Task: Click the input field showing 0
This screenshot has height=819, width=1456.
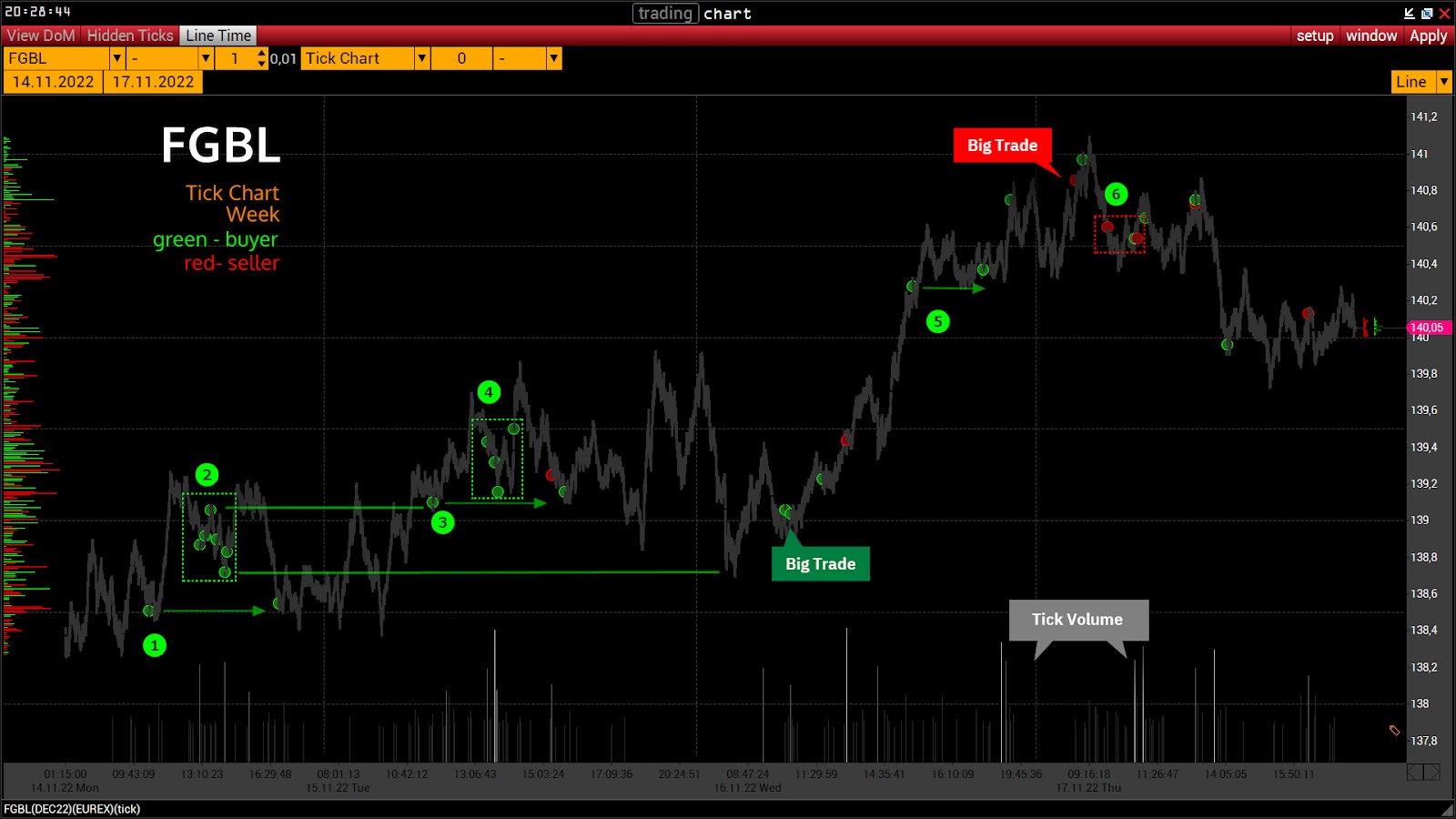Action: pyautogui.click(x=461, y=58)
